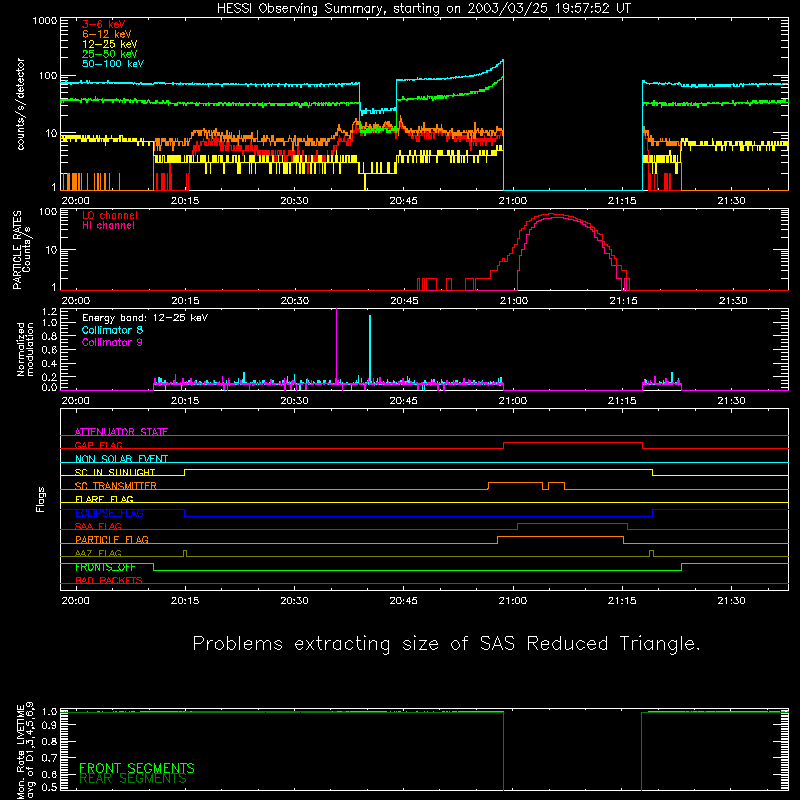Click the FRONT SEGMENTS legend label
800x800 pixels.
(137, 768)
